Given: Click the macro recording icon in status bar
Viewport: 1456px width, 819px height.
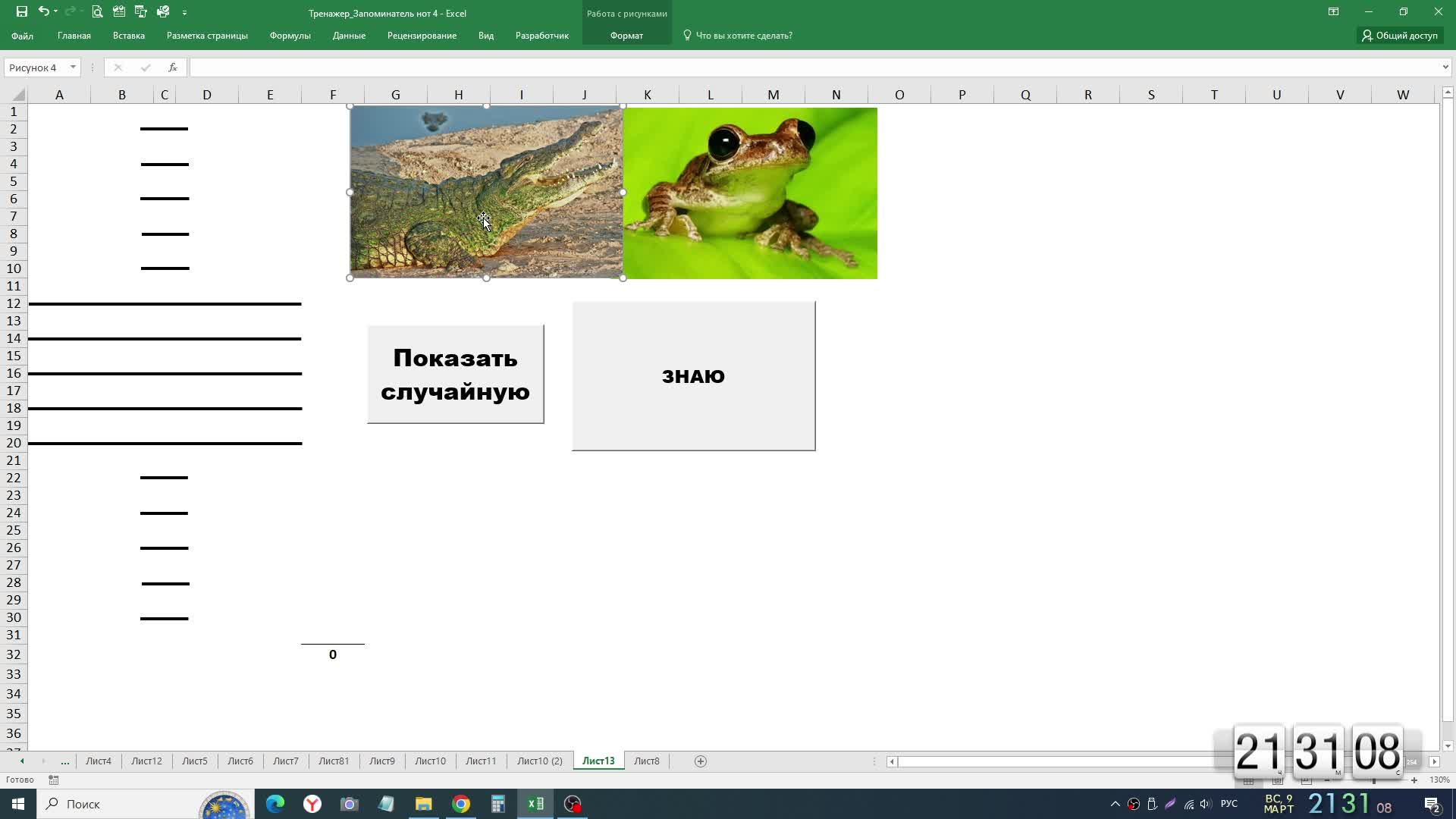Looking at the screenshot, I should click(x=53, y=780).
